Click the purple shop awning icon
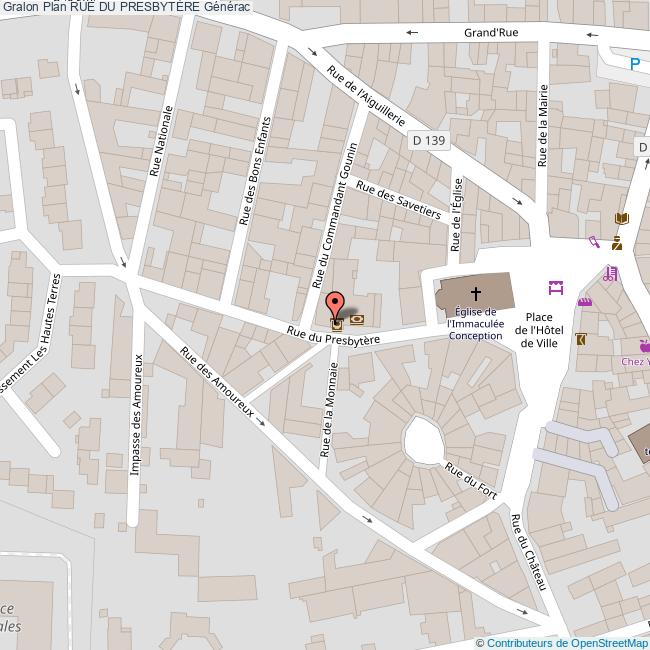This screenshot has width=650, height=650. coord(585,301)
